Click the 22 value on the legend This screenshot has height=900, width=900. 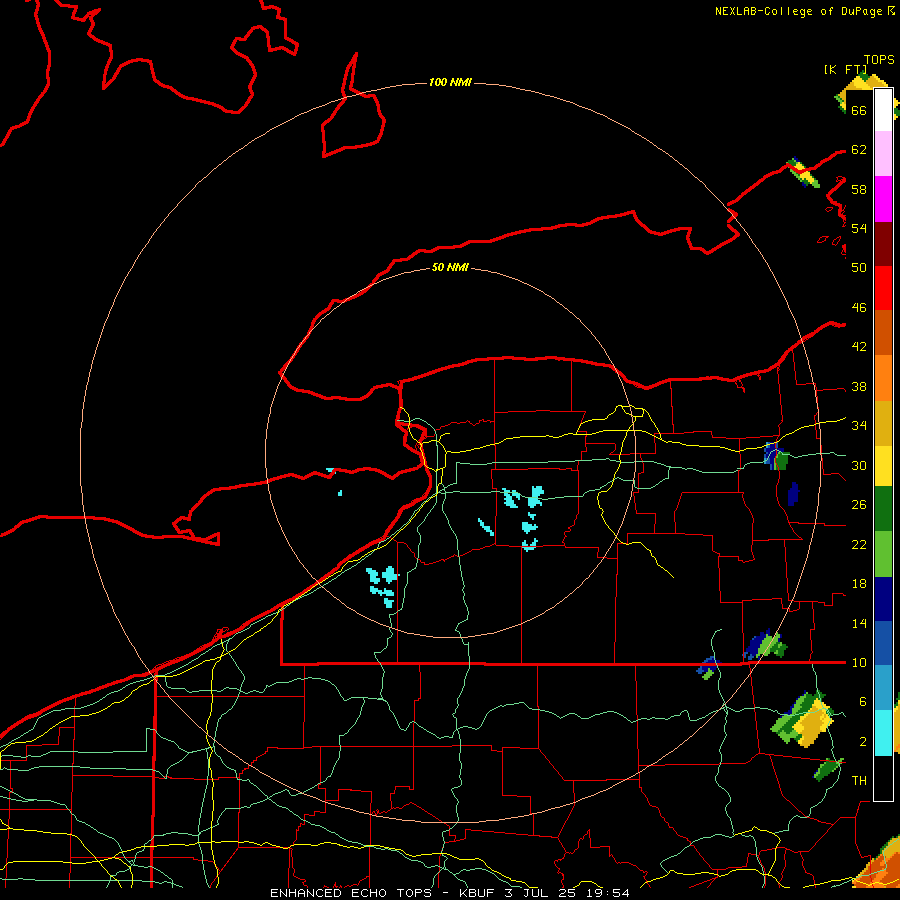pyautogui.click(x=859, y=545)
